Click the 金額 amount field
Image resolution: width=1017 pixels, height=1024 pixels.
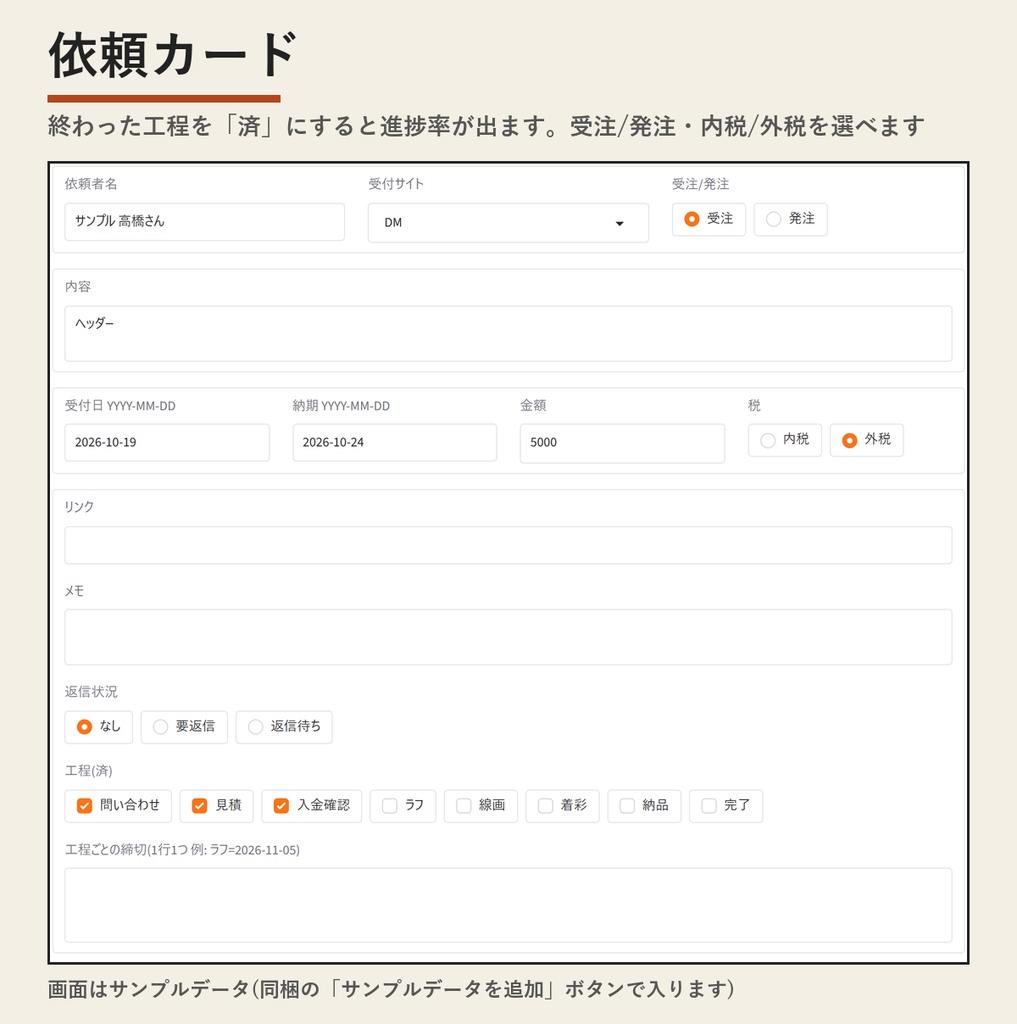(622, 443)
